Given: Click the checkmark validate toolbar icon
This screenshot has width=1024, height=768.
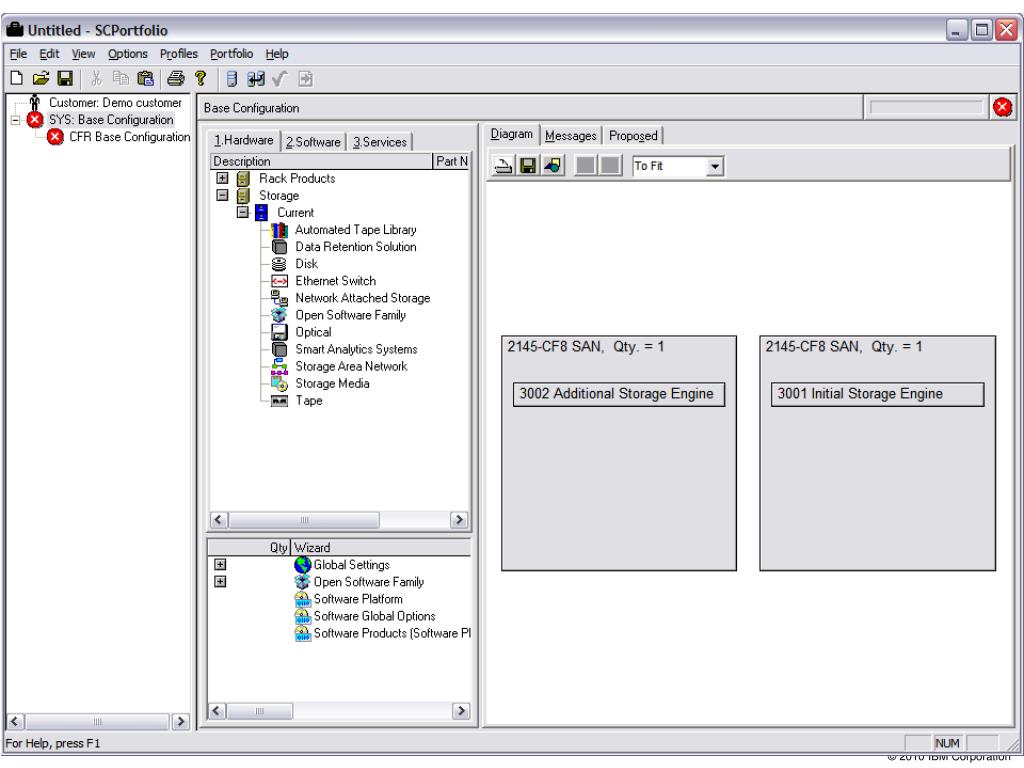Looking at the screenshot, I should point(280,79).
